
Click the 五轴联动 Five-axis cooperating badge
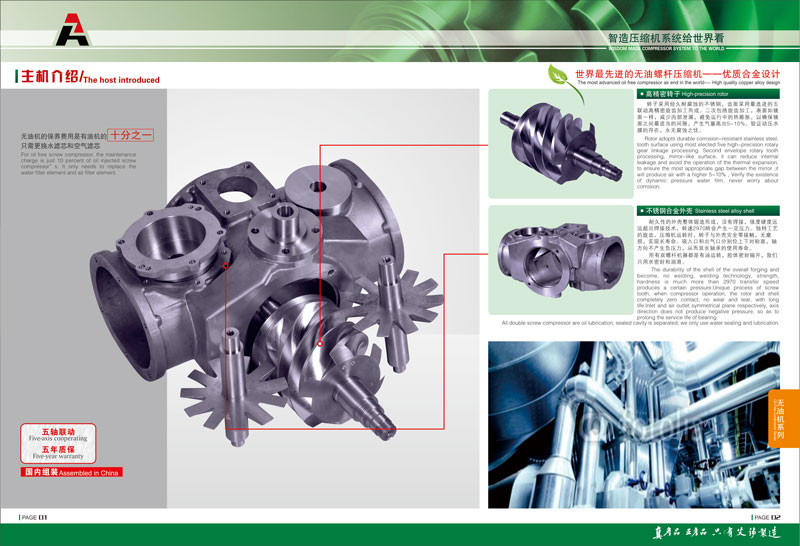click(51, 434)
